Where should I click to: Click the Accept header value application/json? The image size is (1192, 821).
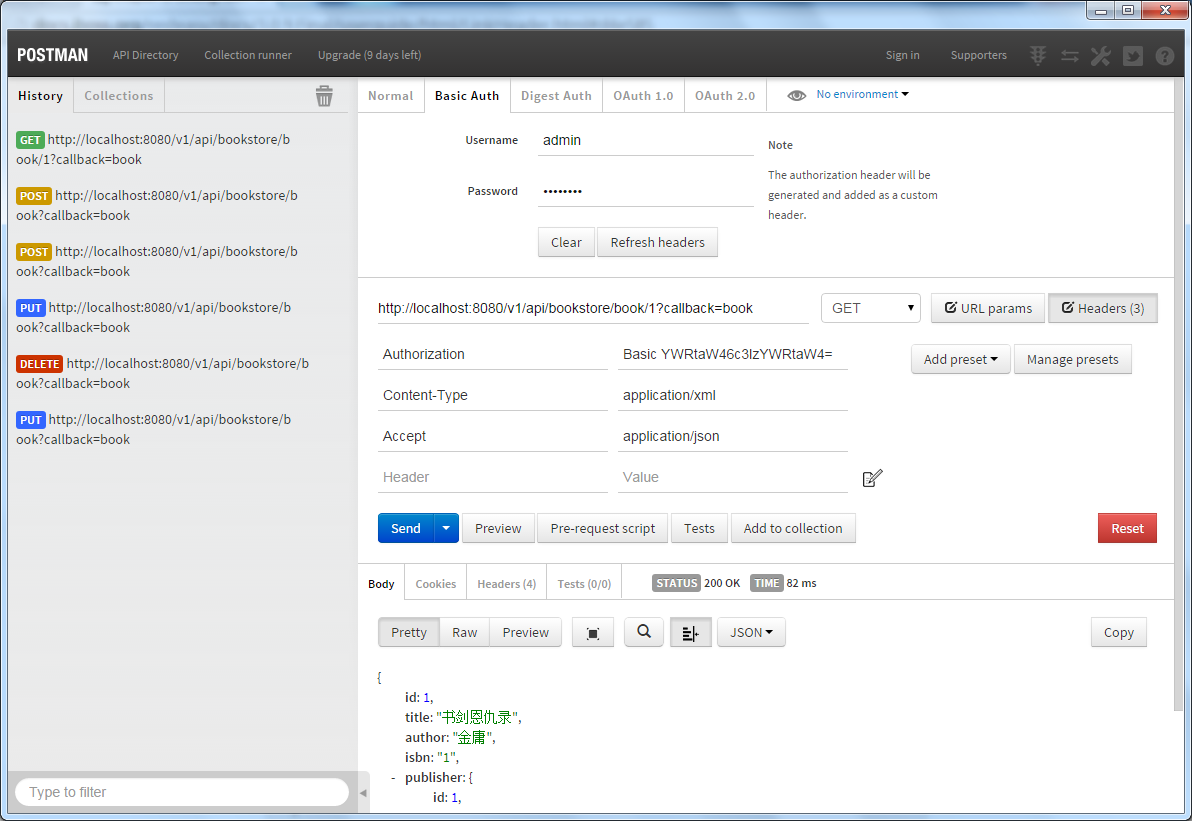pos(733,436)
